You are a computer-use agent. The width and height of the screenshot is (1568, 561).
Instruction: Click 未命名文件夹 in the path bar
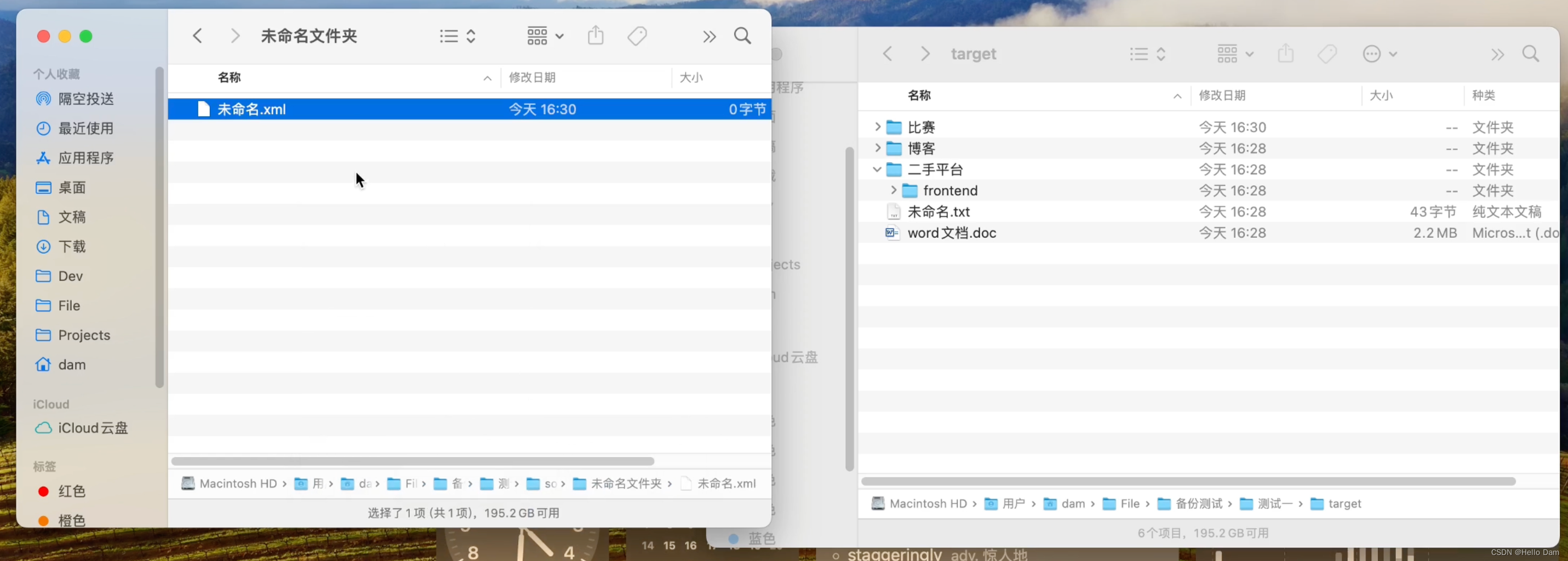click(x=626, y=484)
